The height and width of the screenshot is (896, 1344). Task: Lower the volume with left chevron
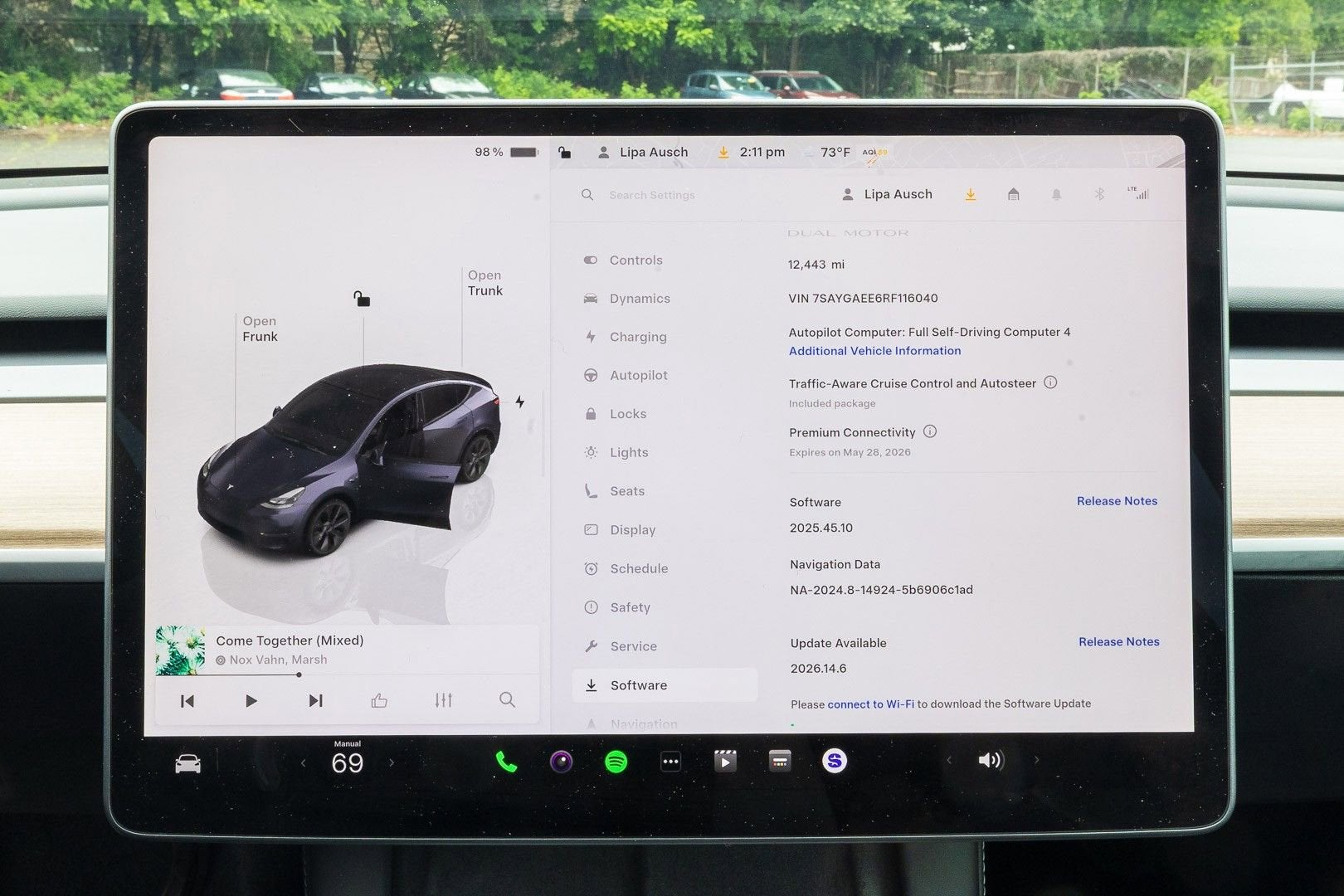[x=949, y=760]
